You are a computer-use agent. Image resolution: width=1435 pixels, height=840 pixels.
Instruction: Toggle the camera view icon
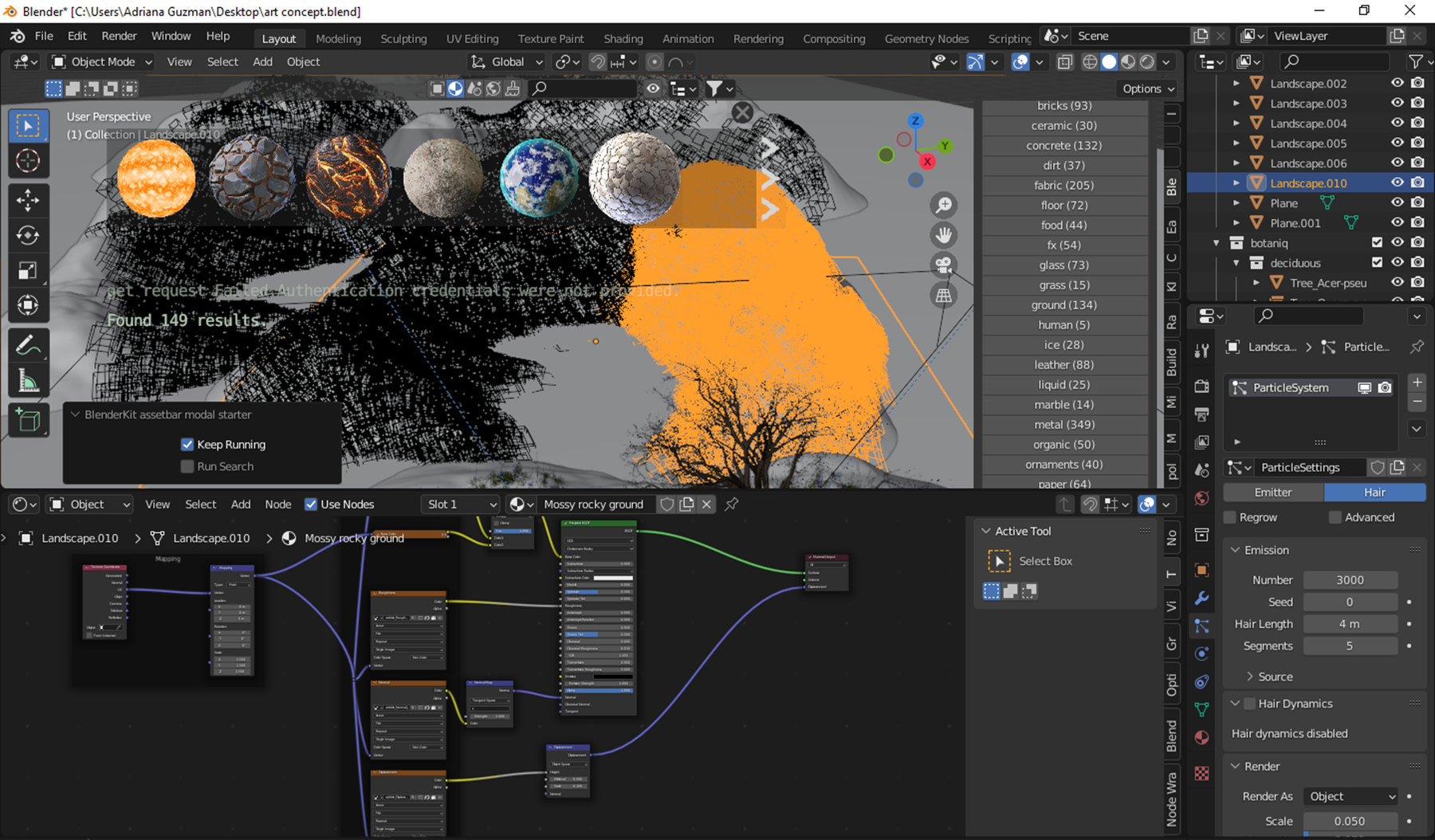(944, 265)
